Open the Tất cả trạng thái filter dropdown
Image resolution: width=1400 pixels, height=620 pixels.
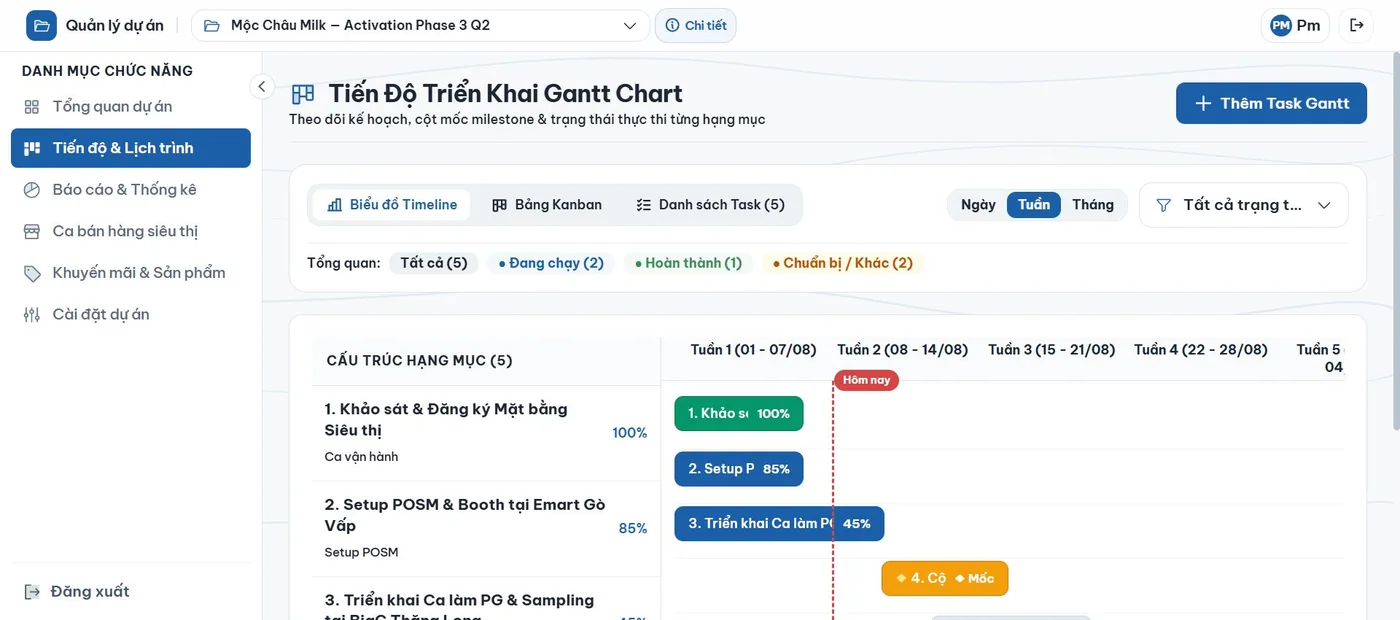point(1244,205)
